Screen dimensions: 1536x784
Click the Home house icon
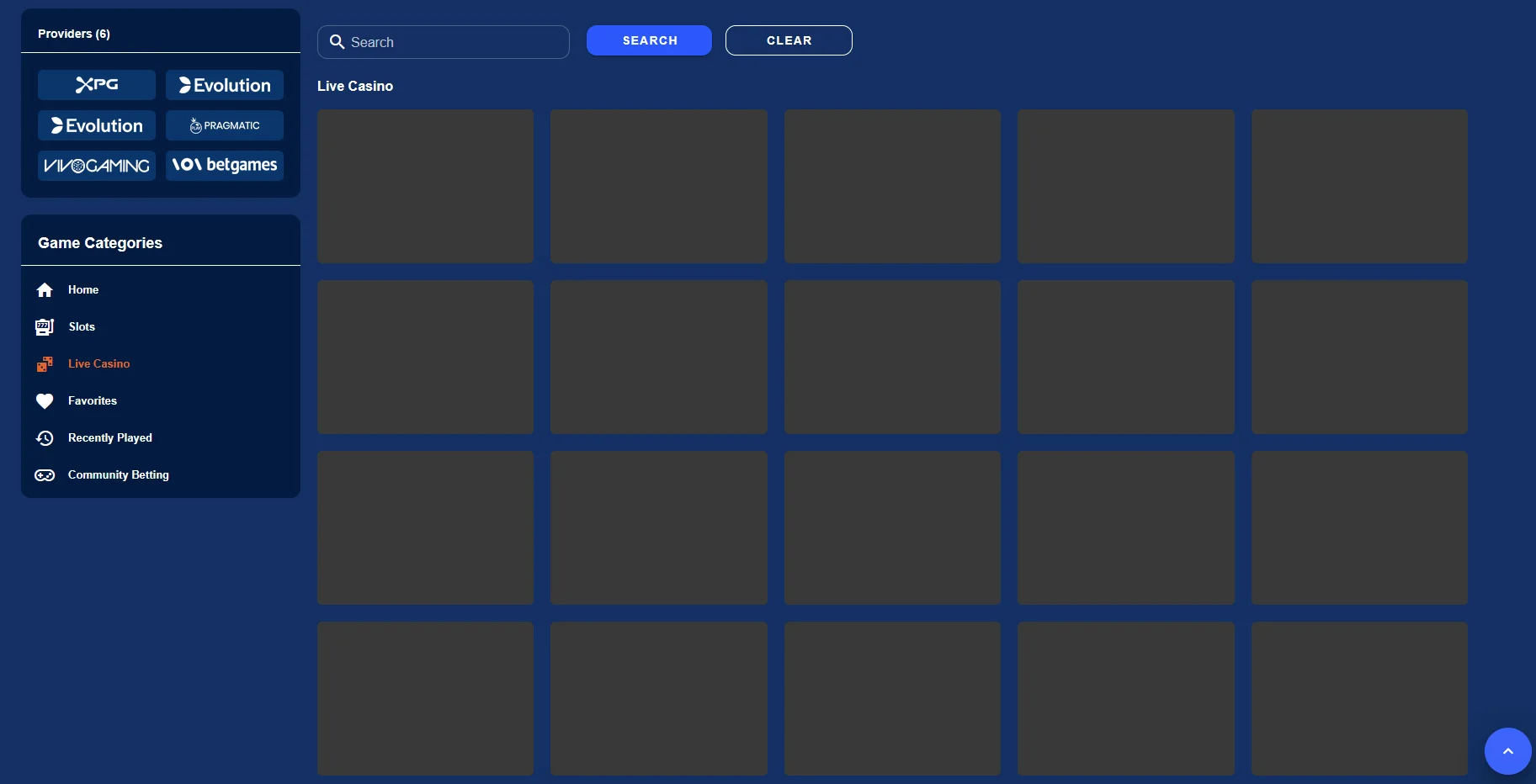45,290
